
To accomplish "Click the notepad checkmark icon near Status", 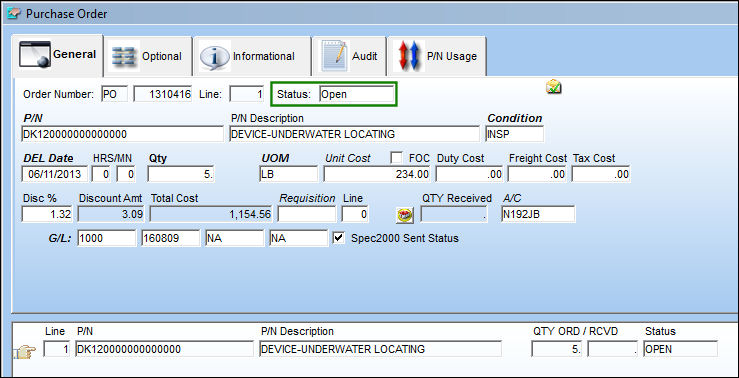I will 554,87.
